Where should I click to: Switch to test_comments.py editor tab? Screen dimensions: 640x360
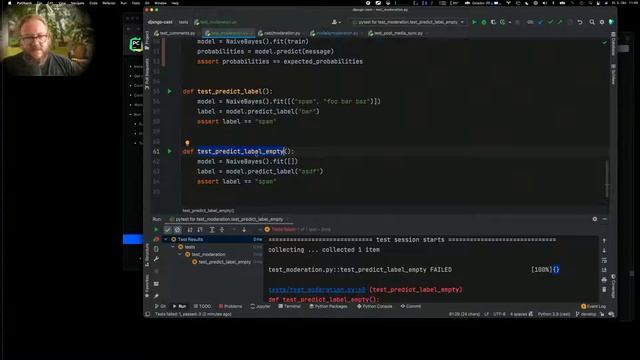(174, 33)
